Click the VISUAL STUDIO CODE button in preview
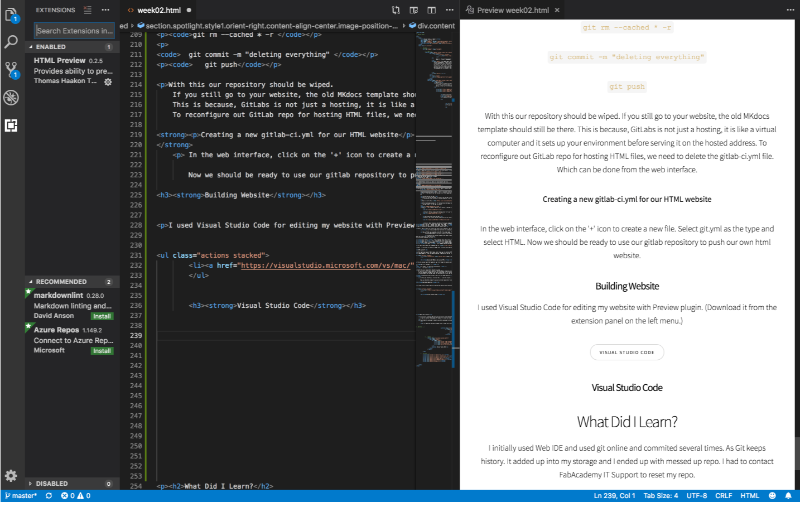 (627, 352)
